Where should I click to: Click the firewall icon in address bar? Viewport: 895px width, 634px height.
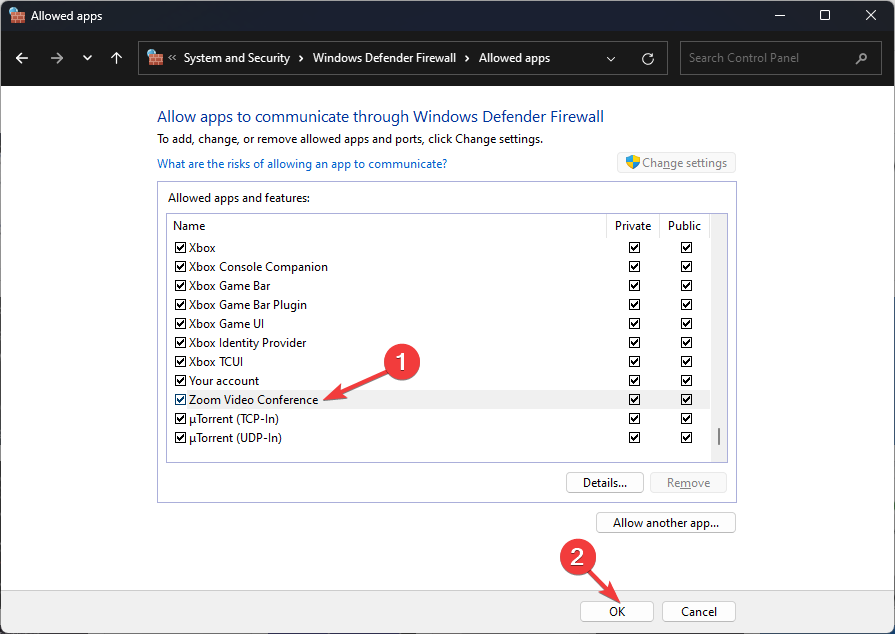(155, 58)
